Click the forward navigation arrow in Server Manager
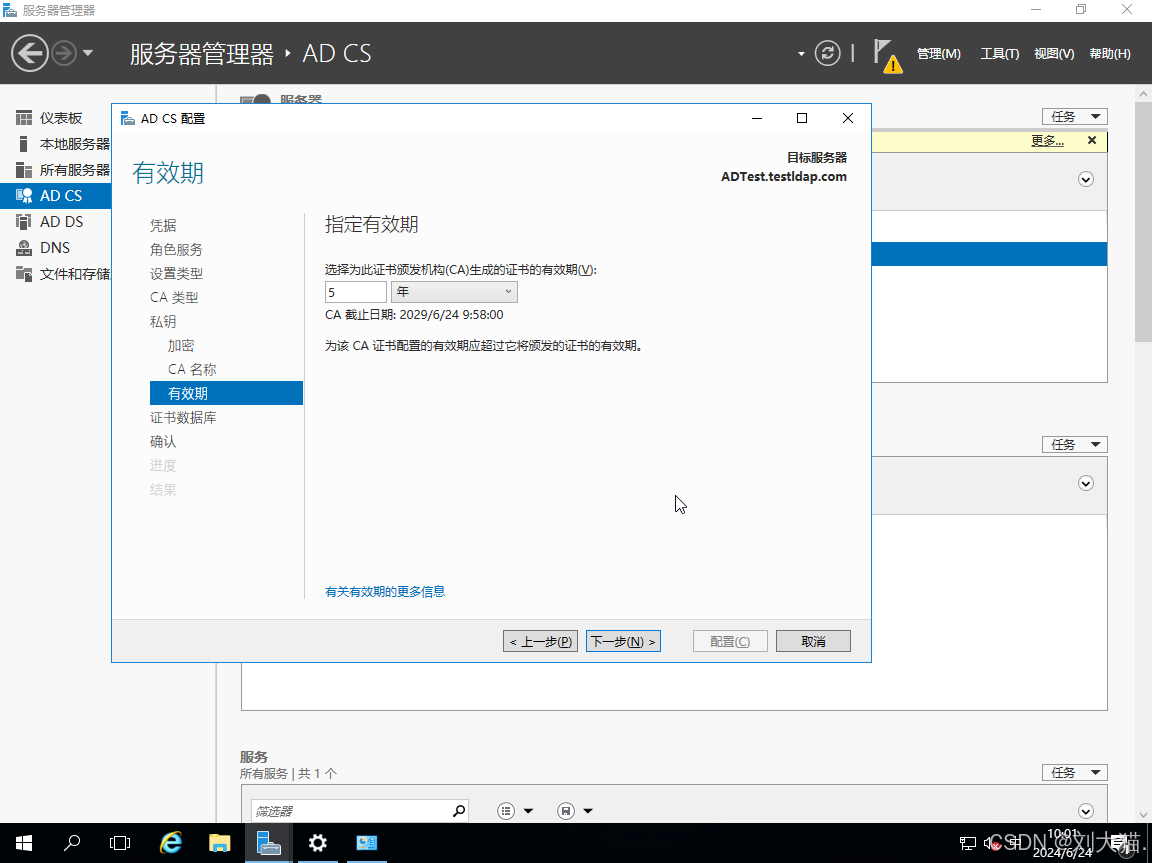 [x=65, y=53]
